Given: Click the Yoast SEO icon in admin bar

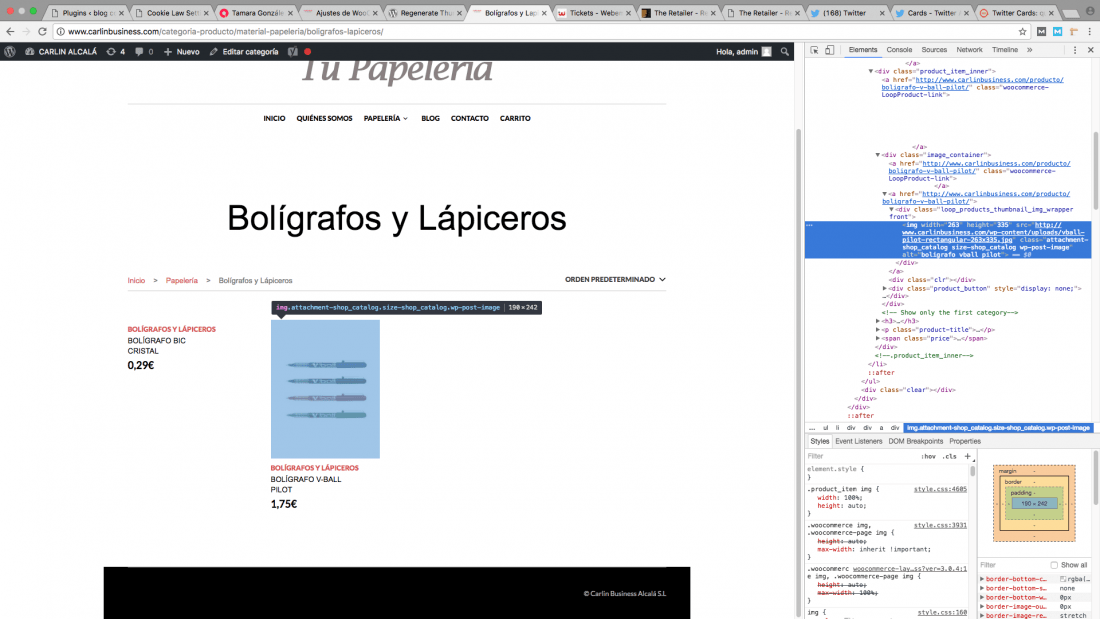Looking at the screenshot, I should point(293,52).
